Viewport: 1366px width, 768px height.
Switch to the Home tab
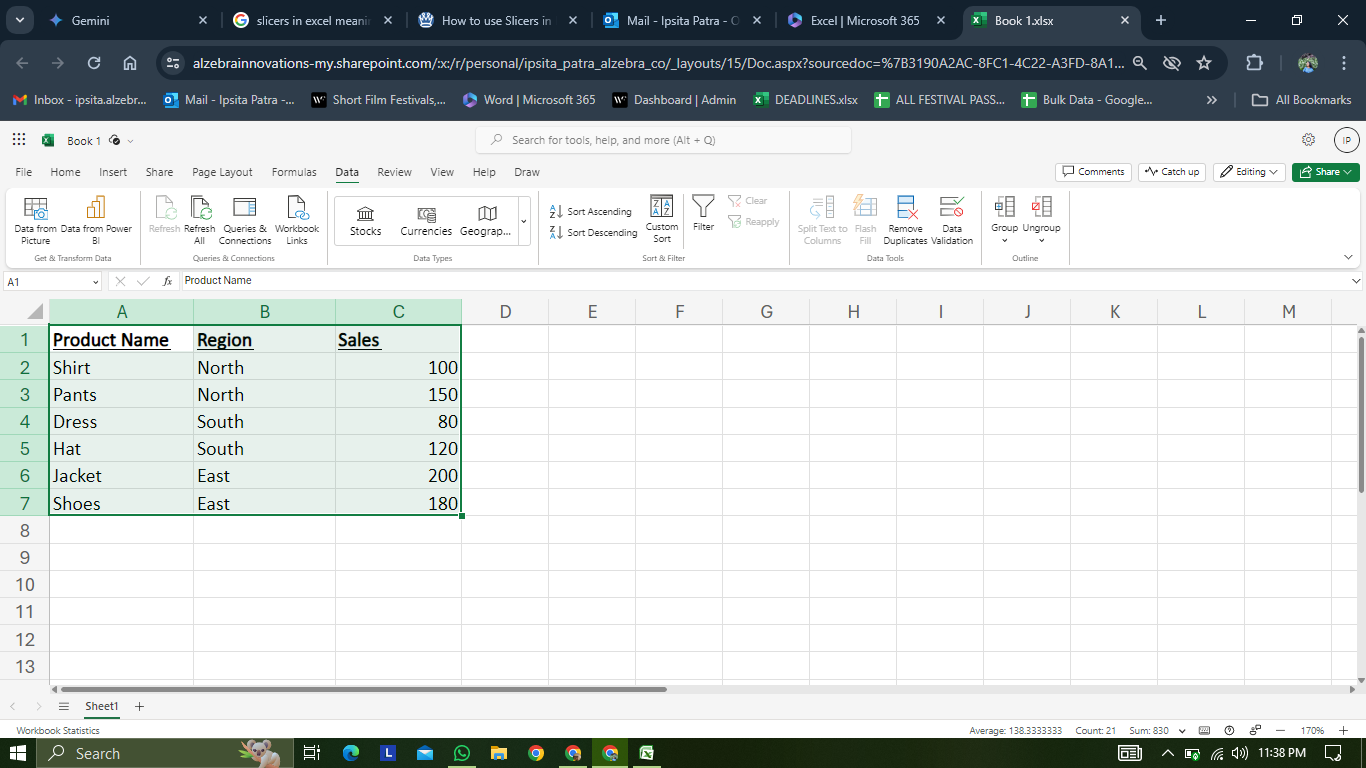65,172
